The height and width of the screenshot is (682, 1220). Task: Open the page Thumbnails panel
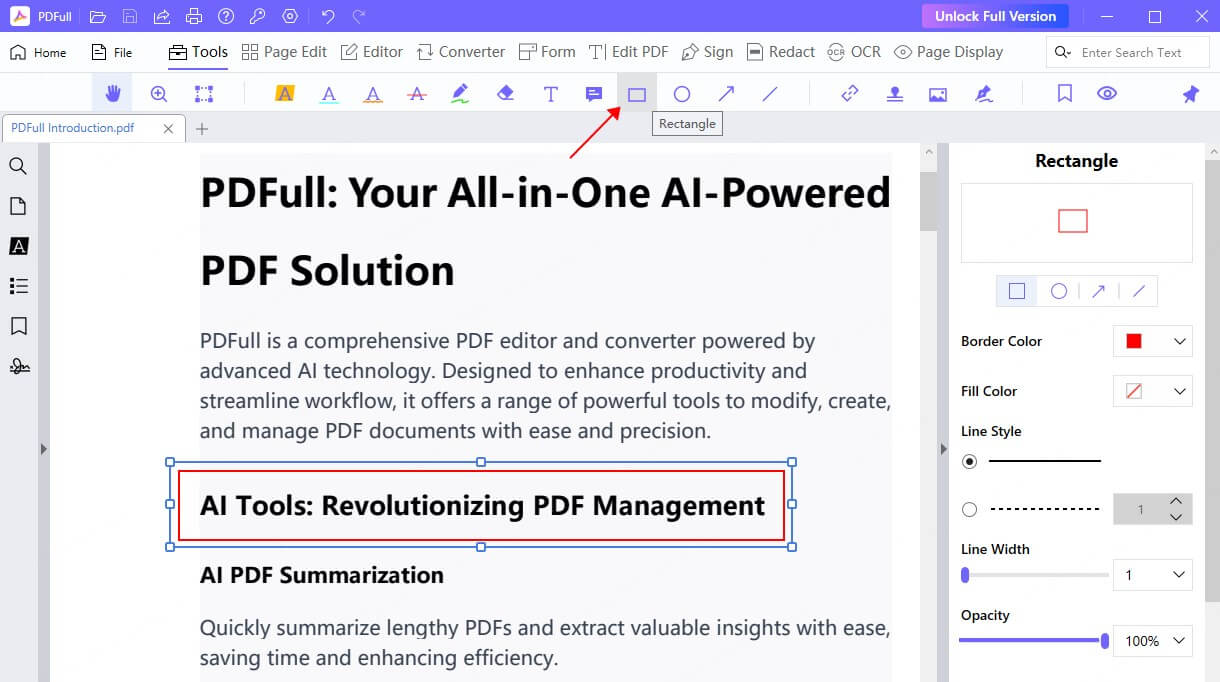pos(19,206)
